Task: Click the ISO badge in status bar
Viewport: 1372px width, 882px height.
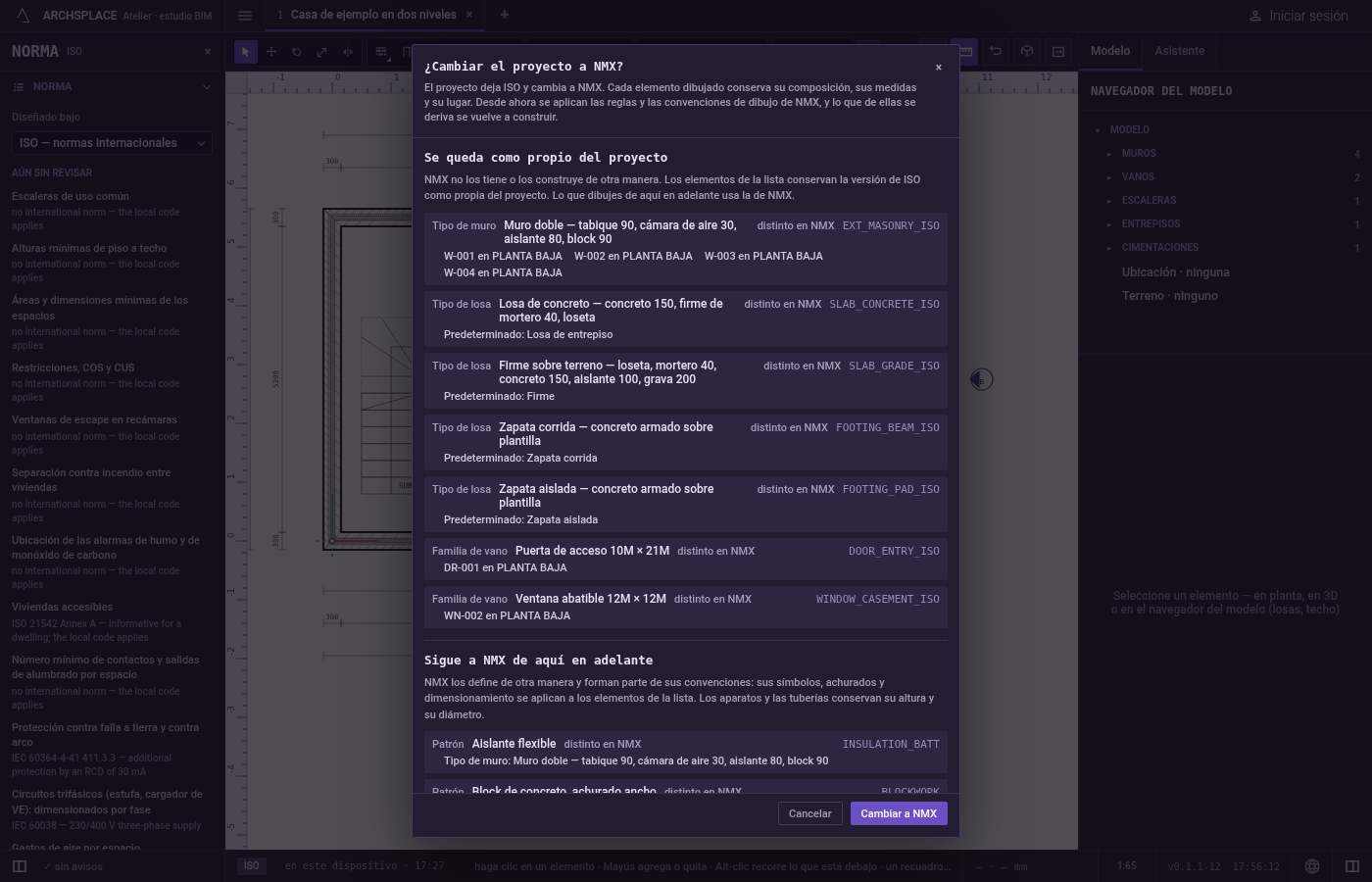Action: pyautogui.click(x=252, y=866)
